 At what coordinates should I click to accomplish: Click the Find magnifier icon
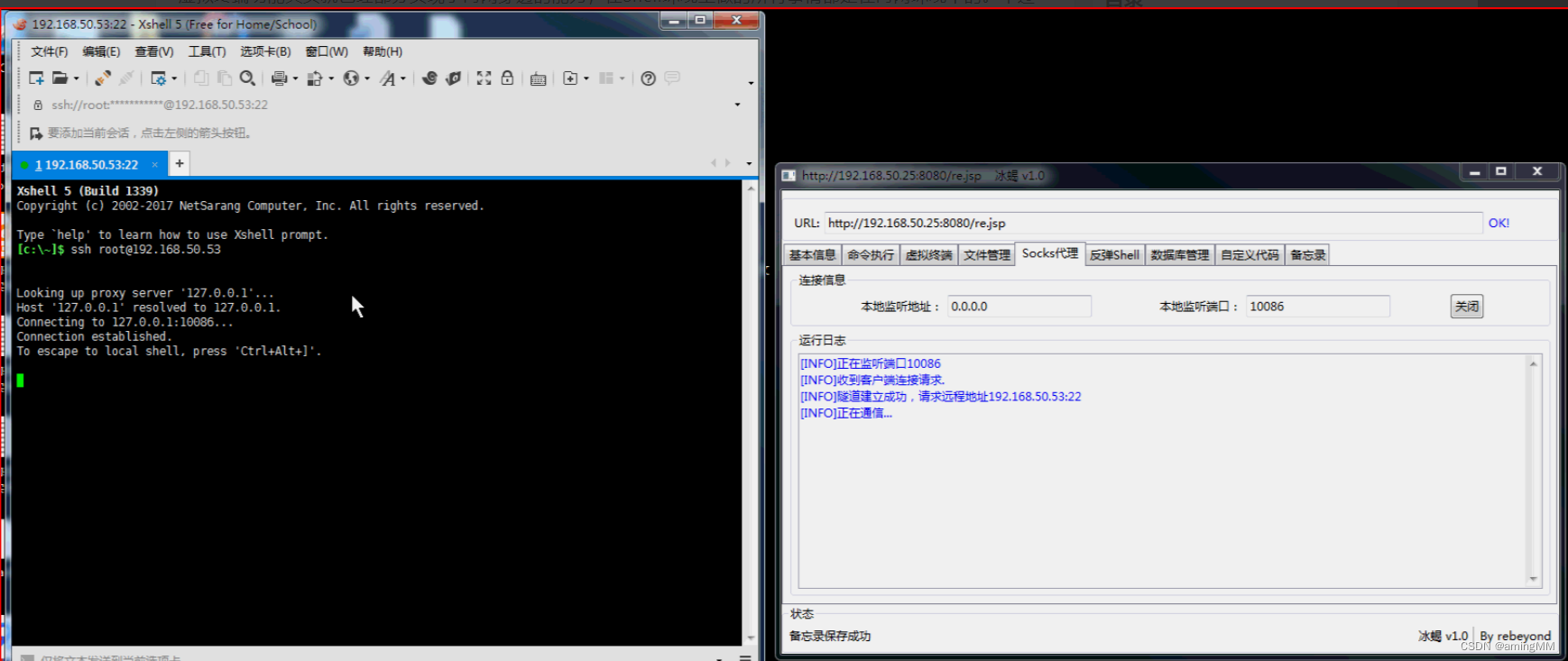click(247, 78)
